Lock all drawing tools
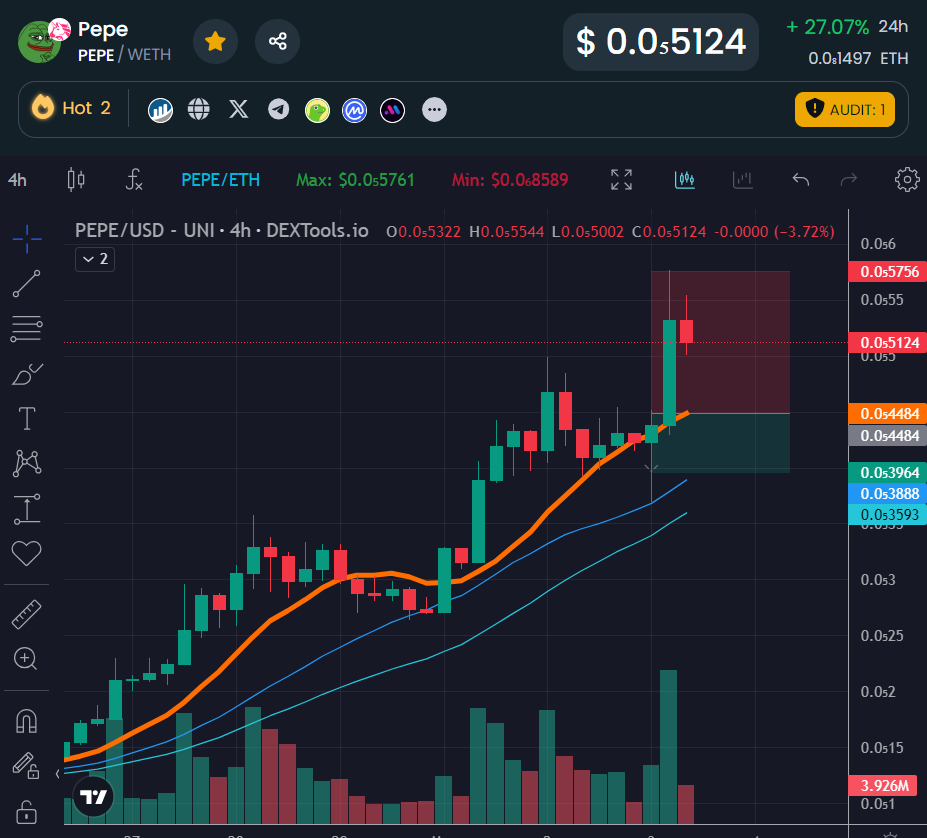Screen dimensions: 927x838 27,811
